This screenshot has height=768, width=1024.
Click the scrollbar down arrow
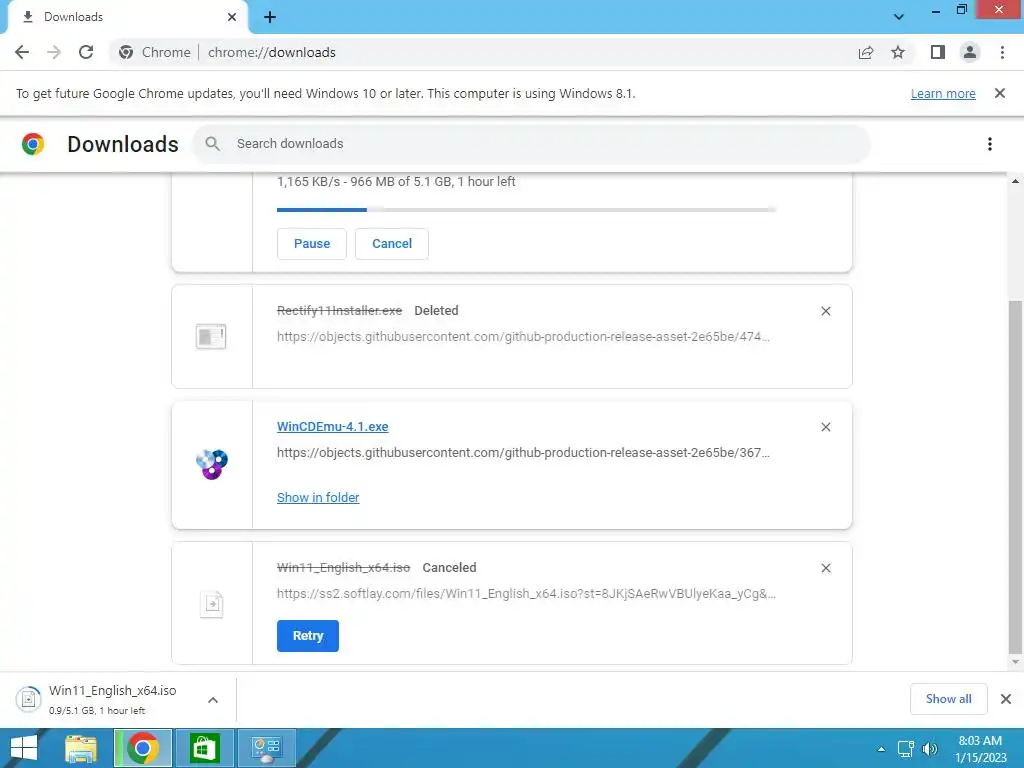click(1015, 662)
